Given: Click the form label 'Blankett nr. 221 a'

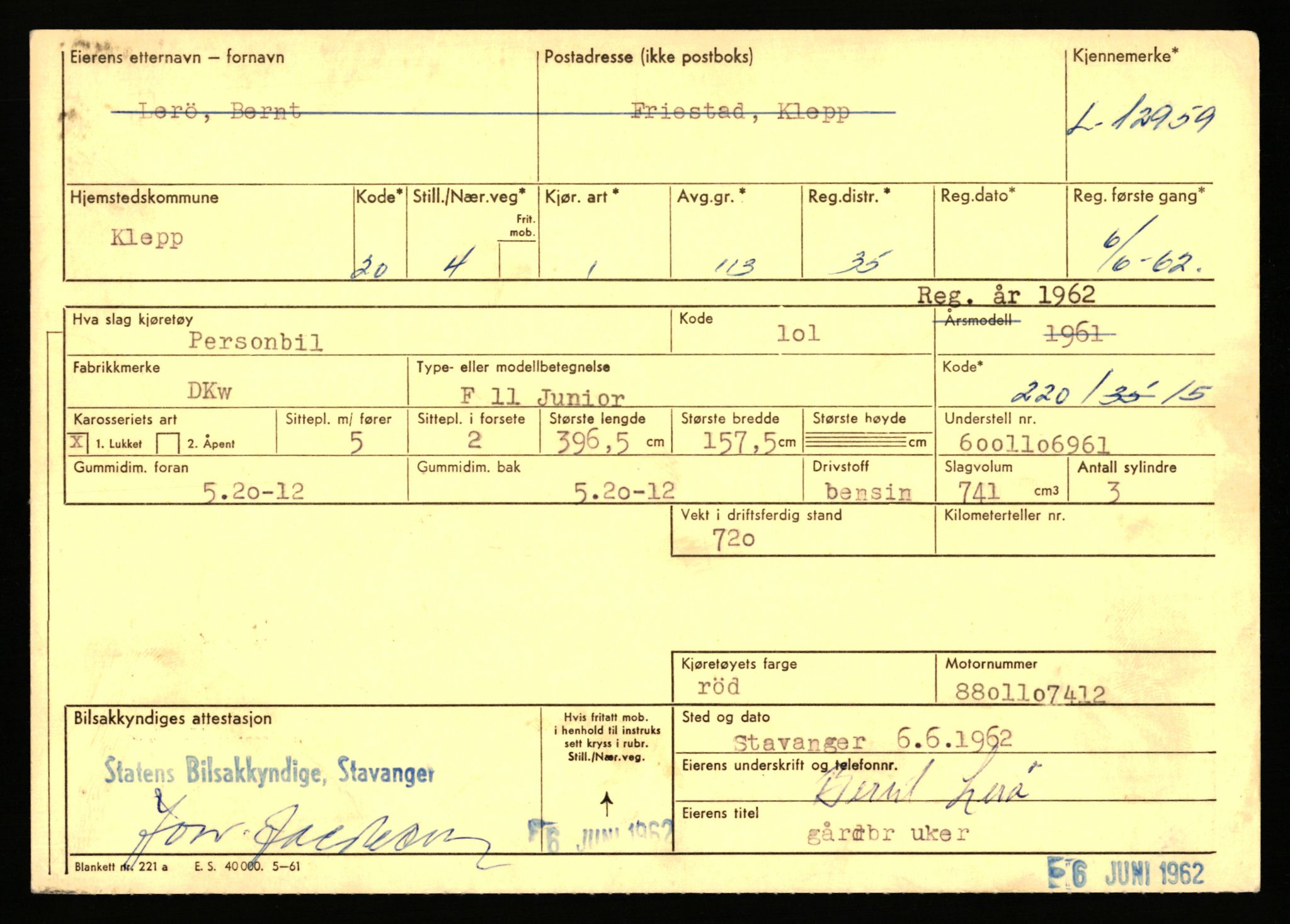Looking at the screenshot, I should pyautogui.click(x=121, y=867).
